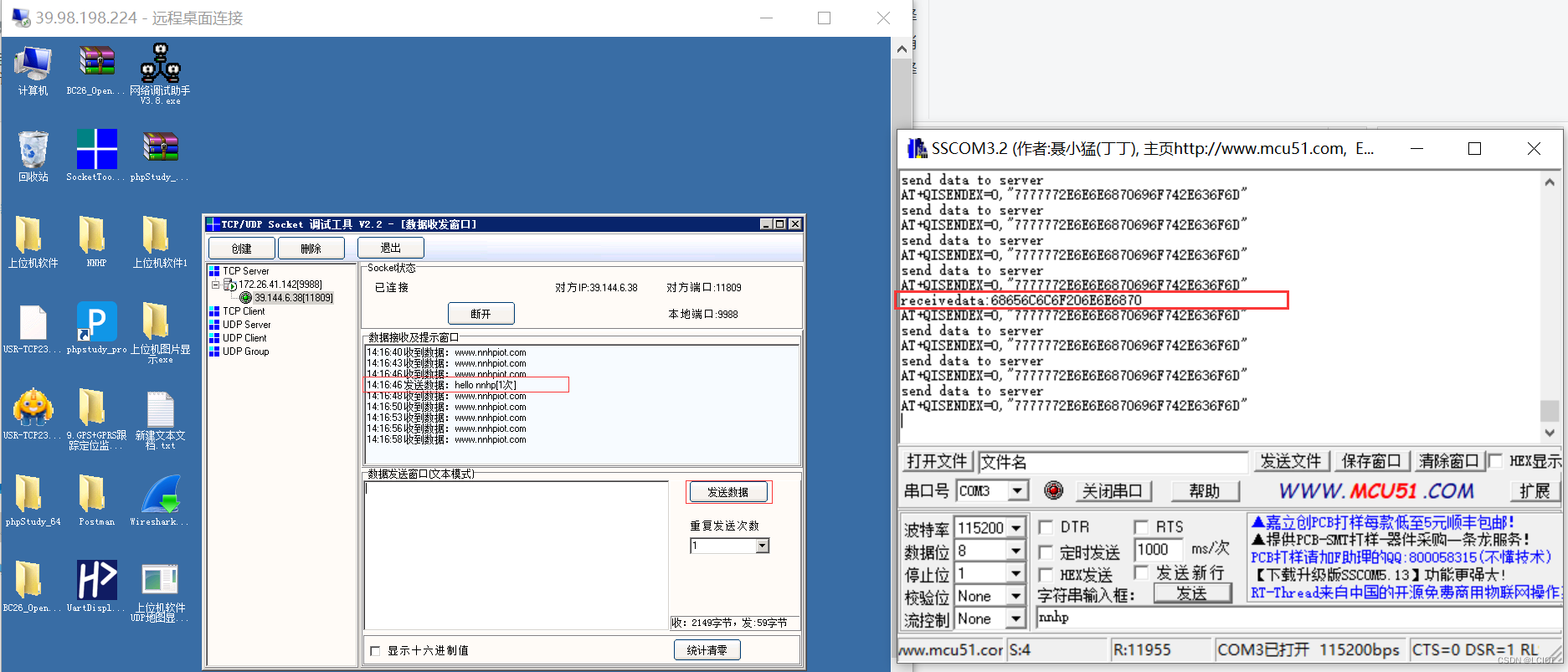Screen dimensions: 1568x672
Task: Click 断开 to disconnect the socket
Action: tap(481, 314)
